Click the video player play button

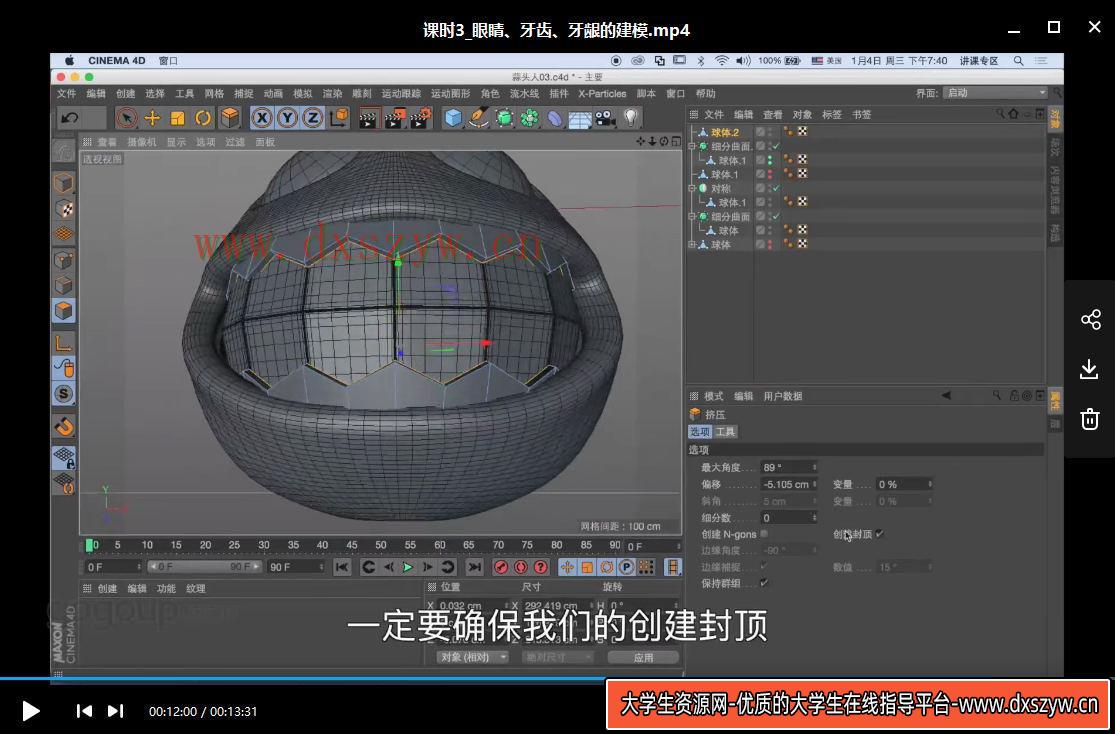pos(31,711)
